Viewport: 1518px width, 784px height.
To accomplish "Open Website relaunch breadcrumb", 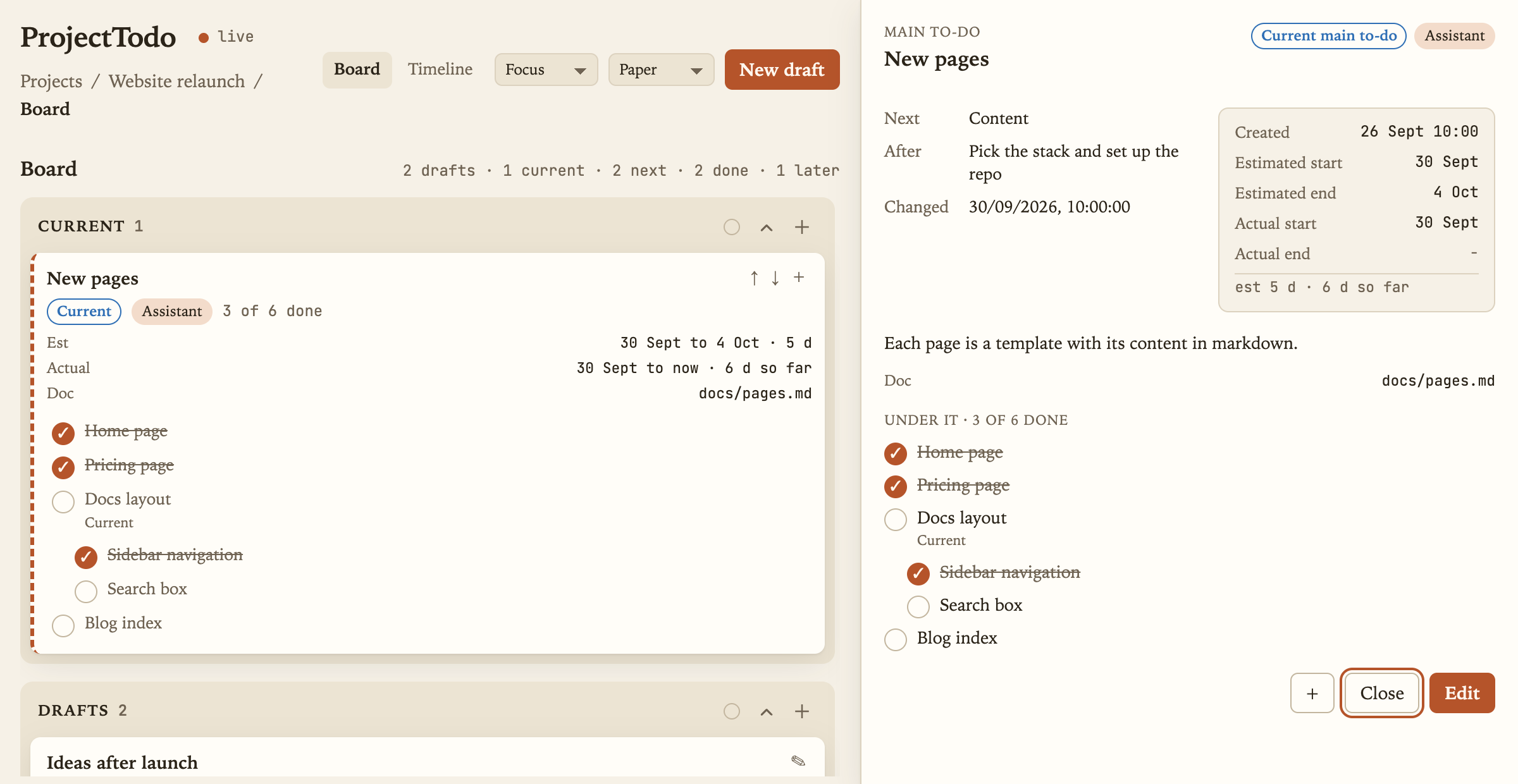I will click(x=176, y=81).
